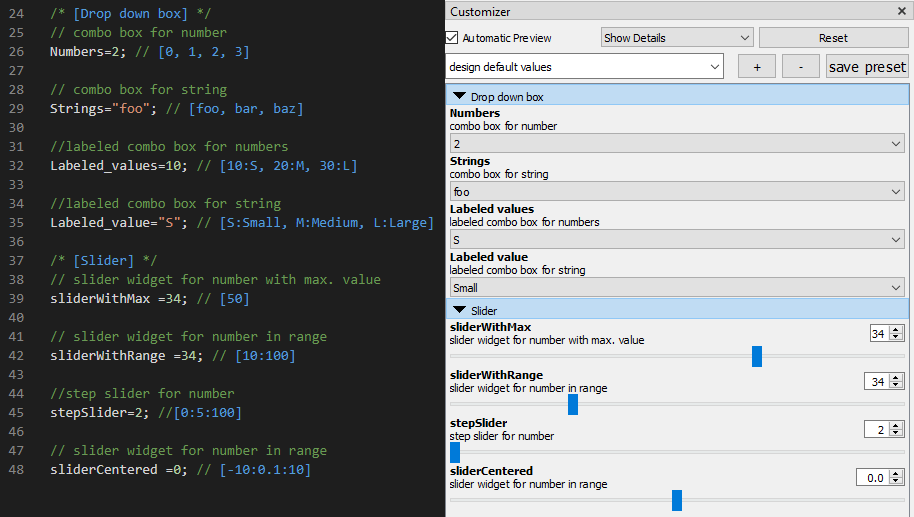The height and width of the screenshot is (517, 914).
Task: Click code line Numbers=2 in editor
Action: coord(149,51)
